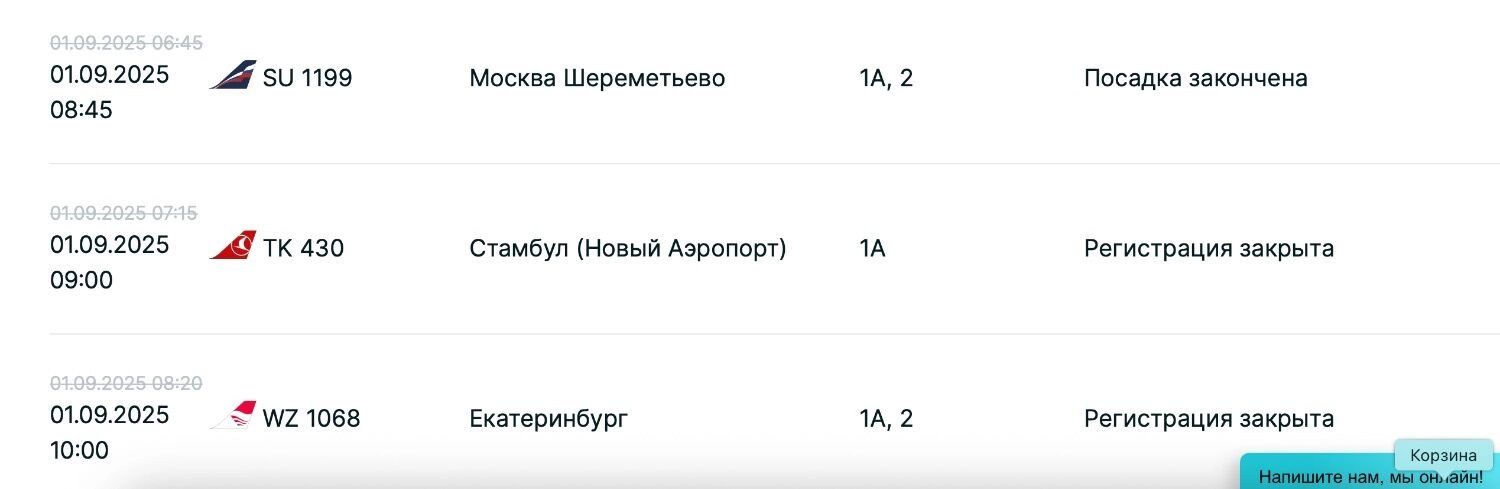Click new departure time 08:45

(81, 110)
